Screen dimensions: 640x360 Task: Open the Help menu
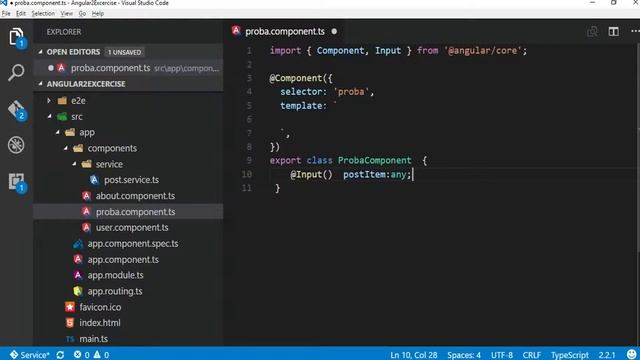[98, 13]
